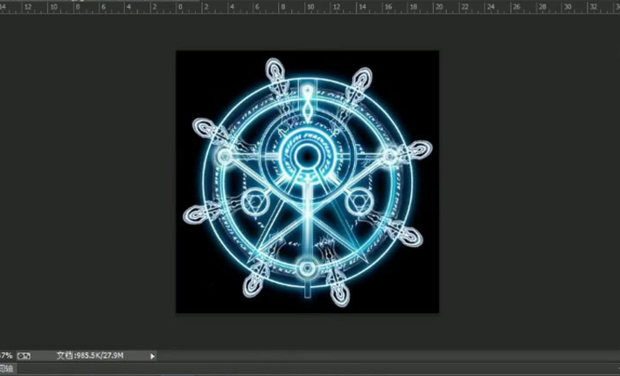Open the document info arrow menu
Viewport: 620px width, 376px height.
click(152, 356)
